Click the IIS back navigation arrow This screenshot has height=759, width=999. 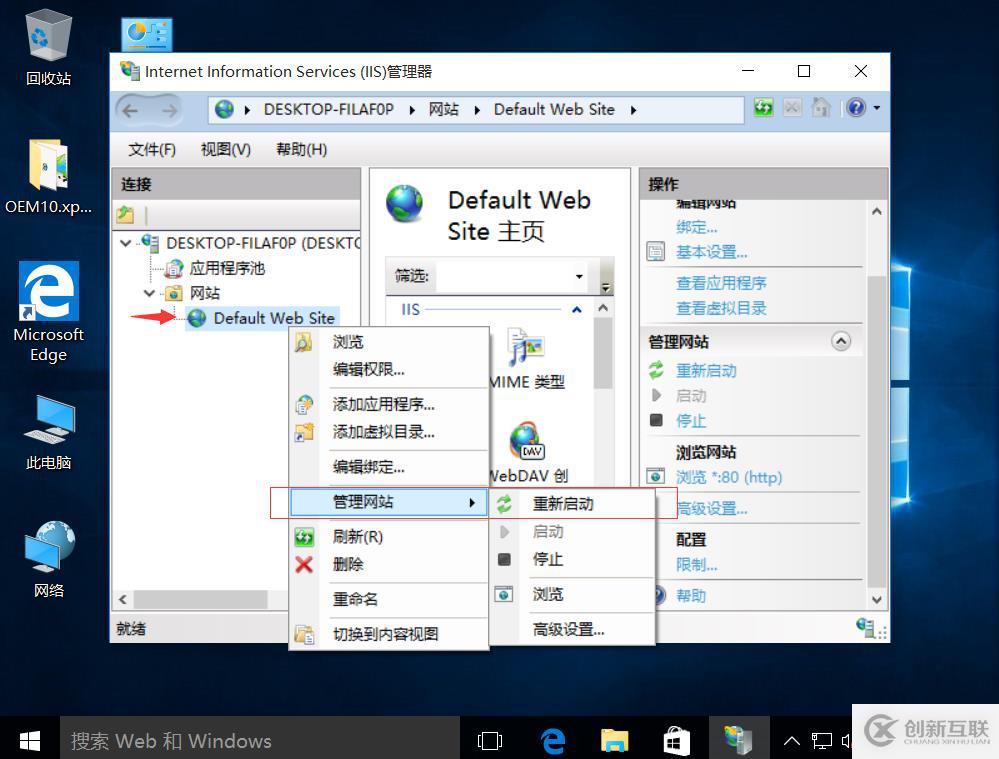click(x=131, y=110)
